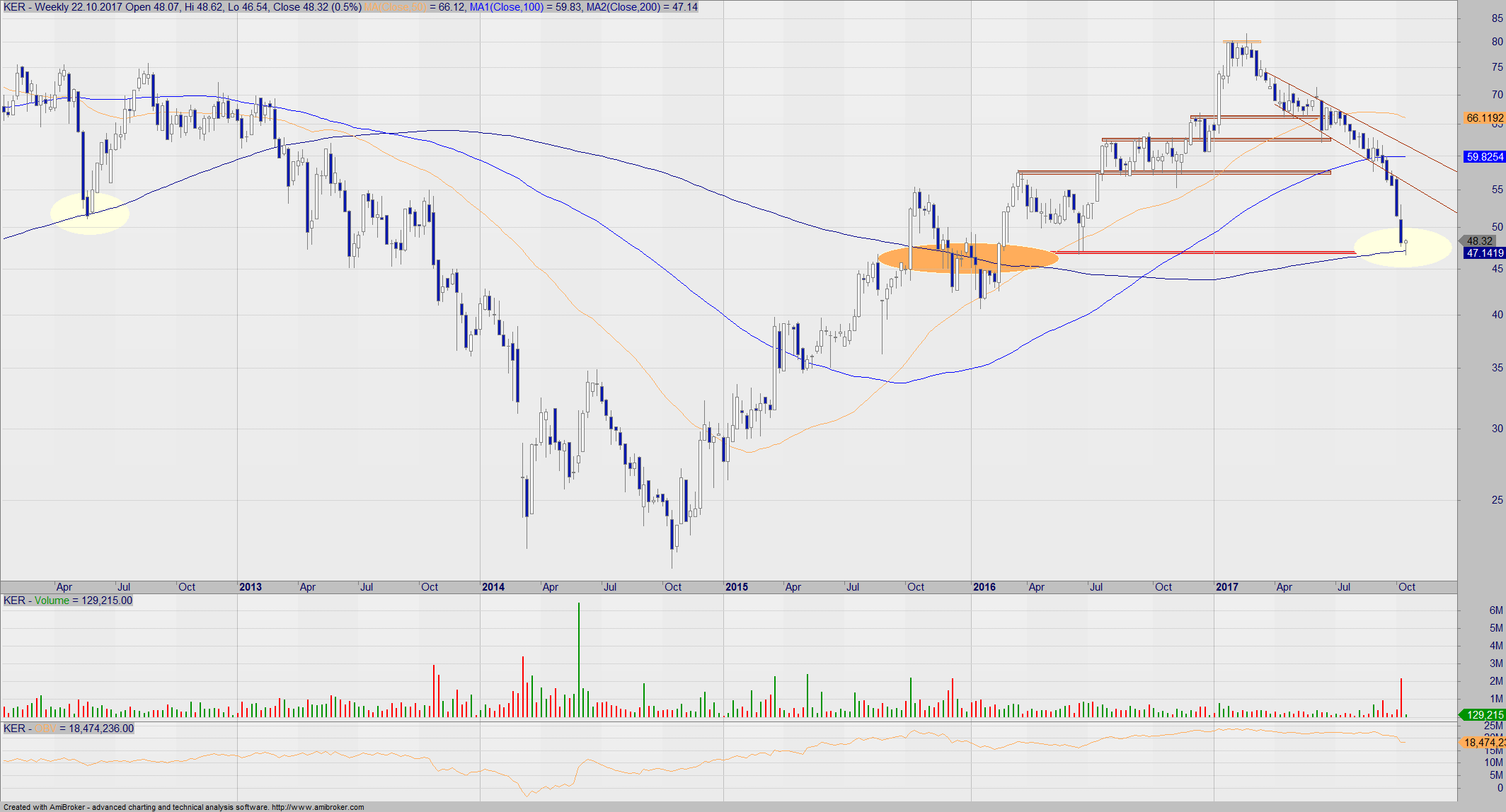The width and height of the screenshot is (1506, 812).
Task: Click the 2014 year marker on time axis
Action: tap(493, 587)
